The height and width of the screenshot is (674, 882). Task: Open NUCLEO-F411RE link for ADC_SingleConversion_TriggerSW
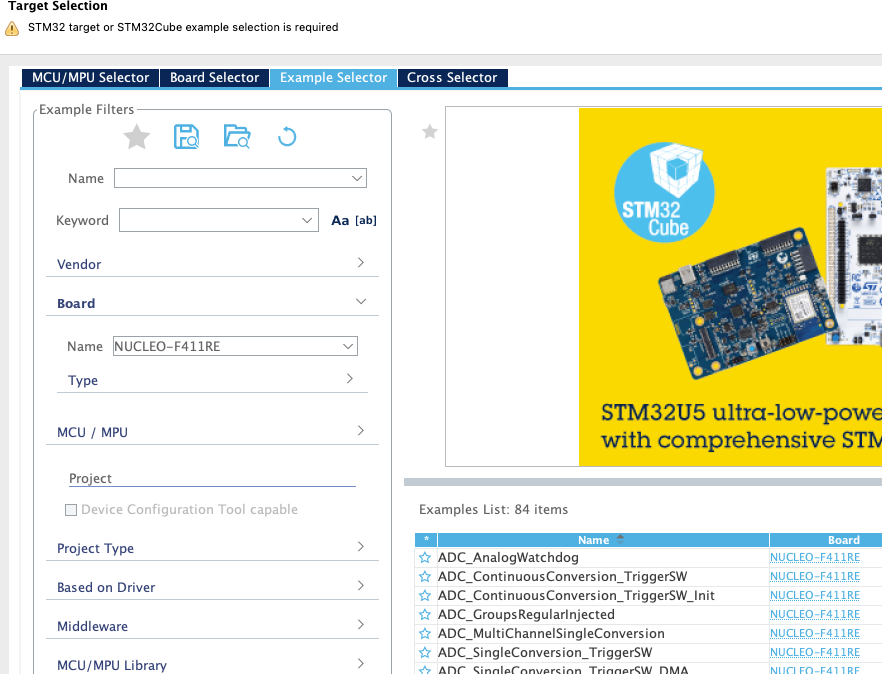[x=814, y=653]
